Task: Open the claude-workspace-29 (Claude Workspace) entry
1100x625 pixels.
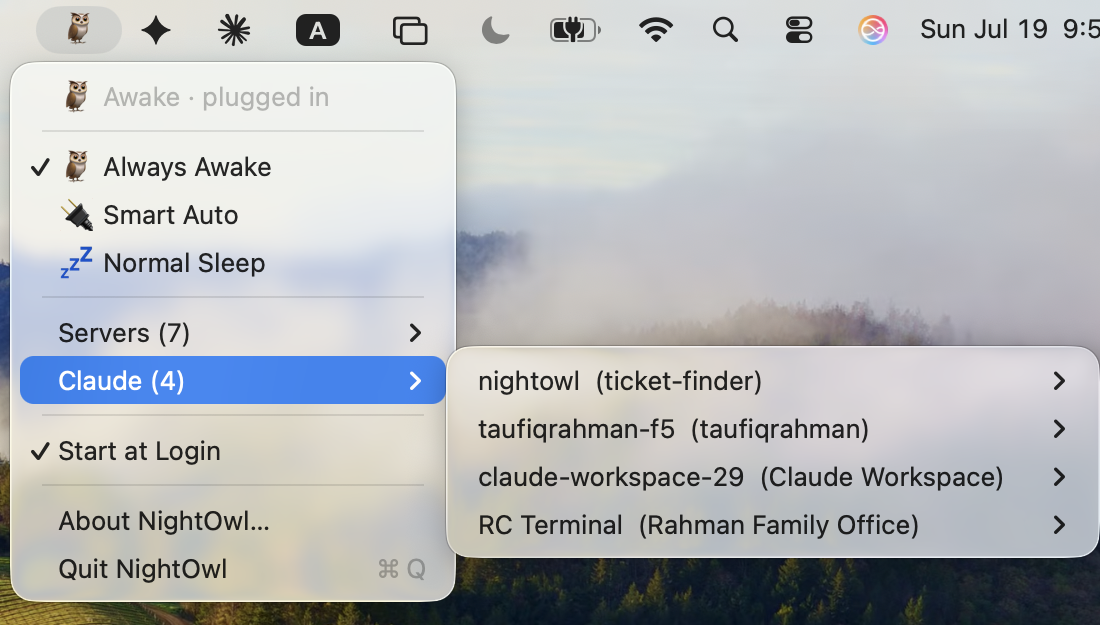Action: point(772,477)
